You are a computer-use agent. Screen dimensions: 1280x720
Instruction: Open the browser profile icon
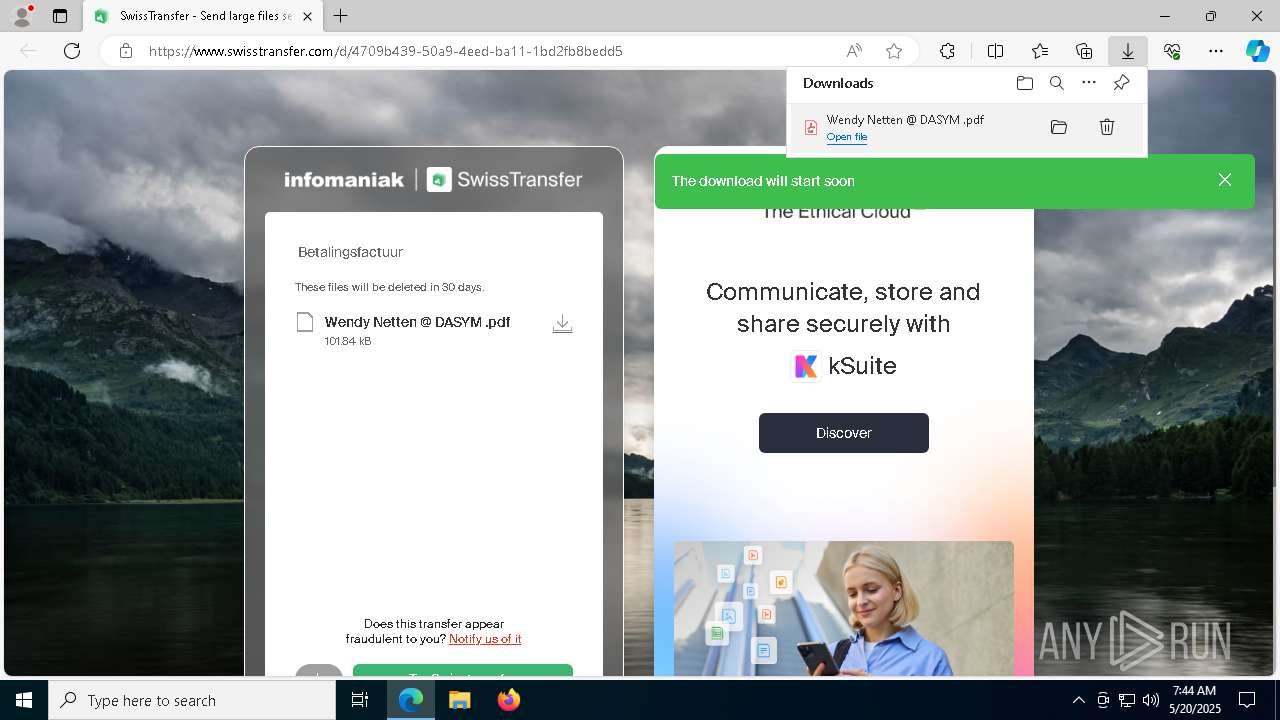[x=22, y=15]
